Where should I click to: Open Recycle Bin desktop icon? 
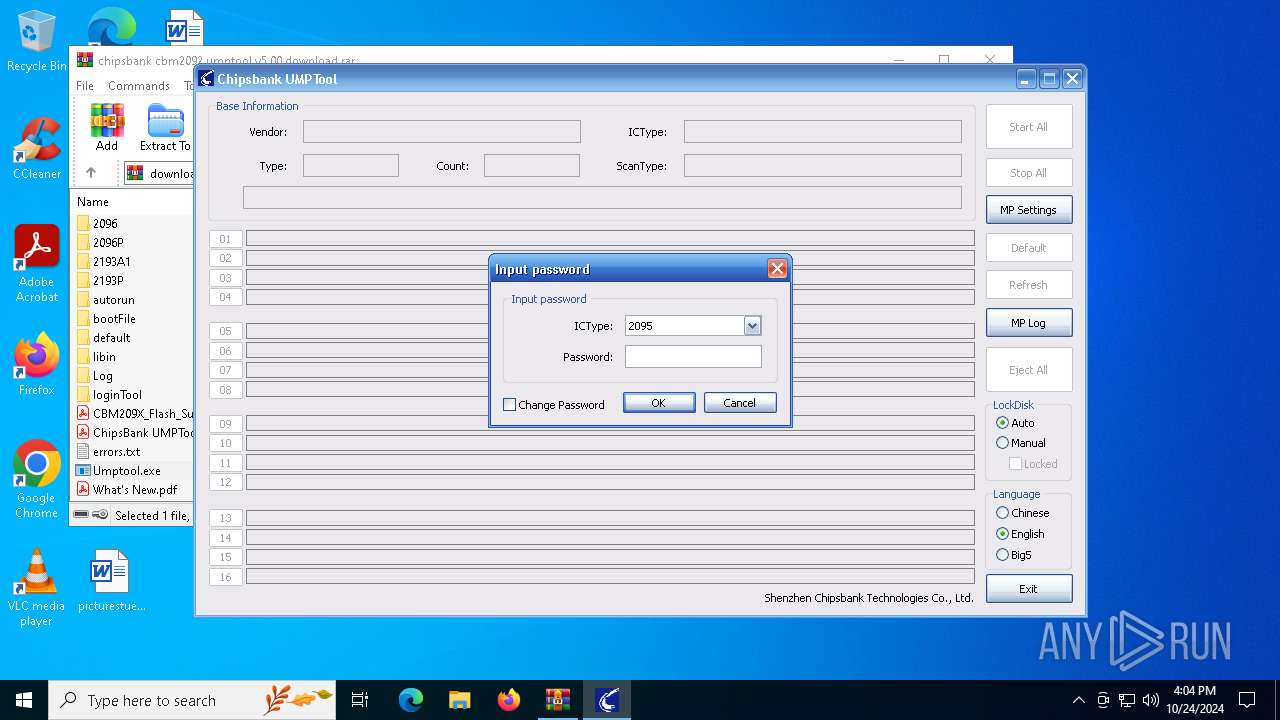pos(37,42)
